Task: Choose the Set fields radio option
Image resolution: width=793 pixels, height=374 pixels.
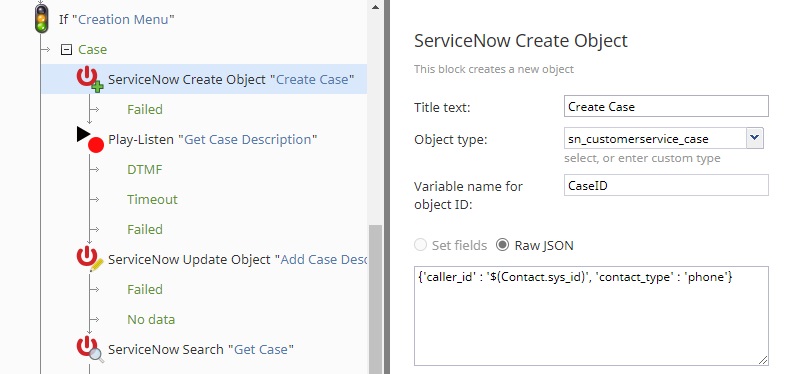Action: click(420, 245)
